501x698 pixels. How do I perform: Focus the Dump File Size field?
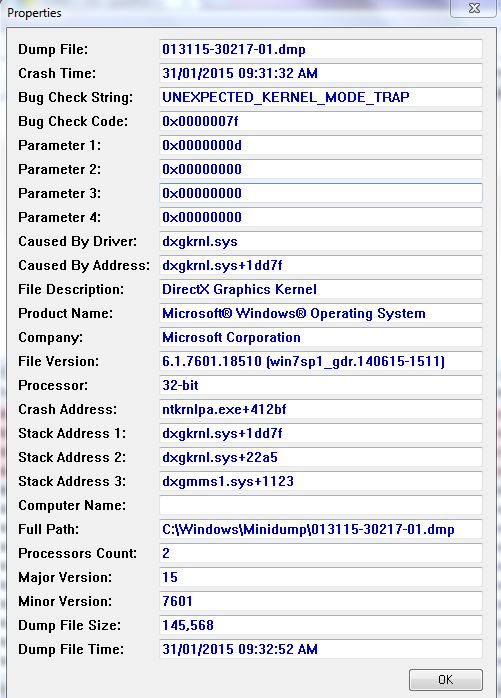coord(321,625)
